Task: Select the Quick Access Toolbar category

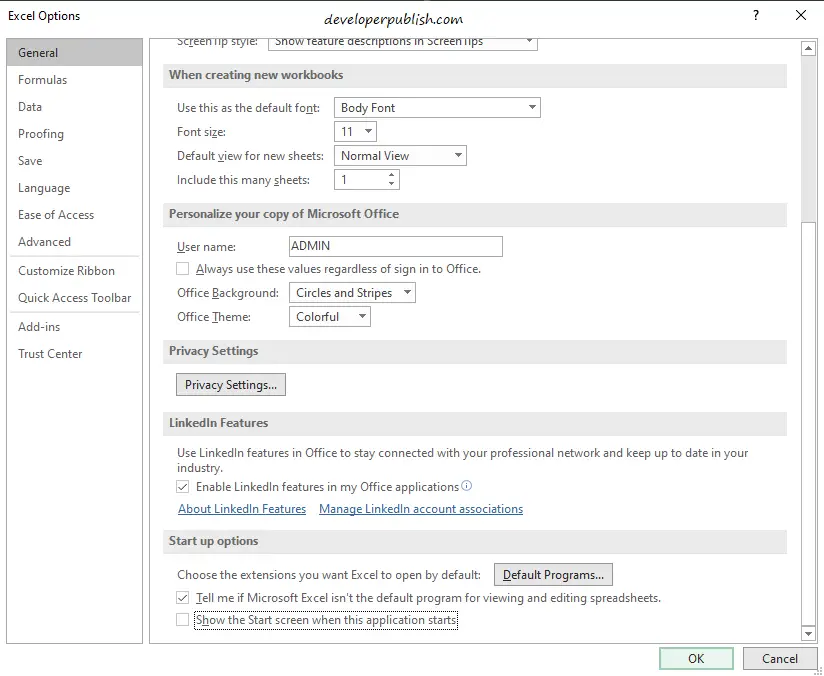Action: (74, 298)
